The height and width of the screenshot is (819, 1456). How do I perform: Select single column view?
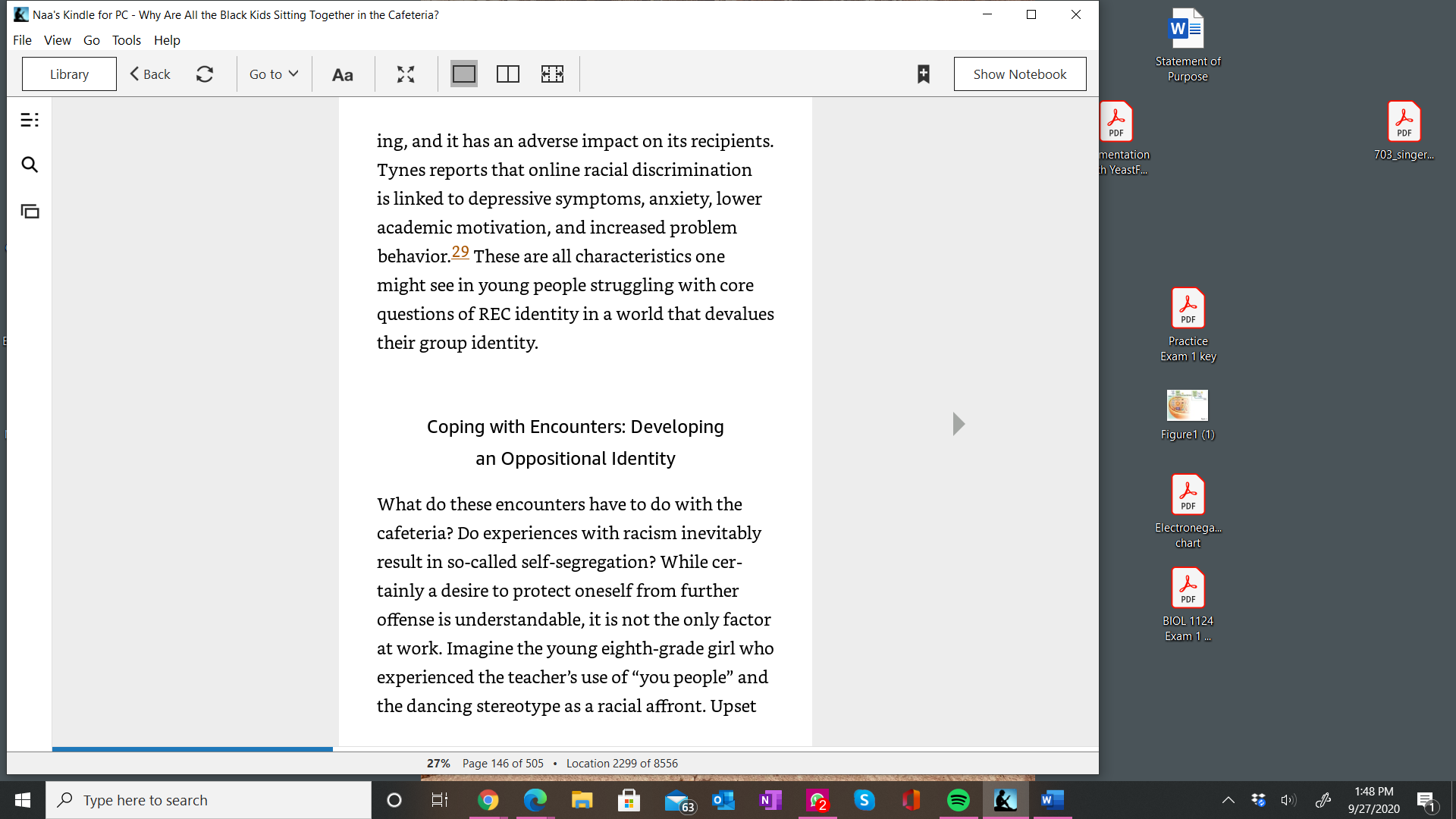pos(464,74)
